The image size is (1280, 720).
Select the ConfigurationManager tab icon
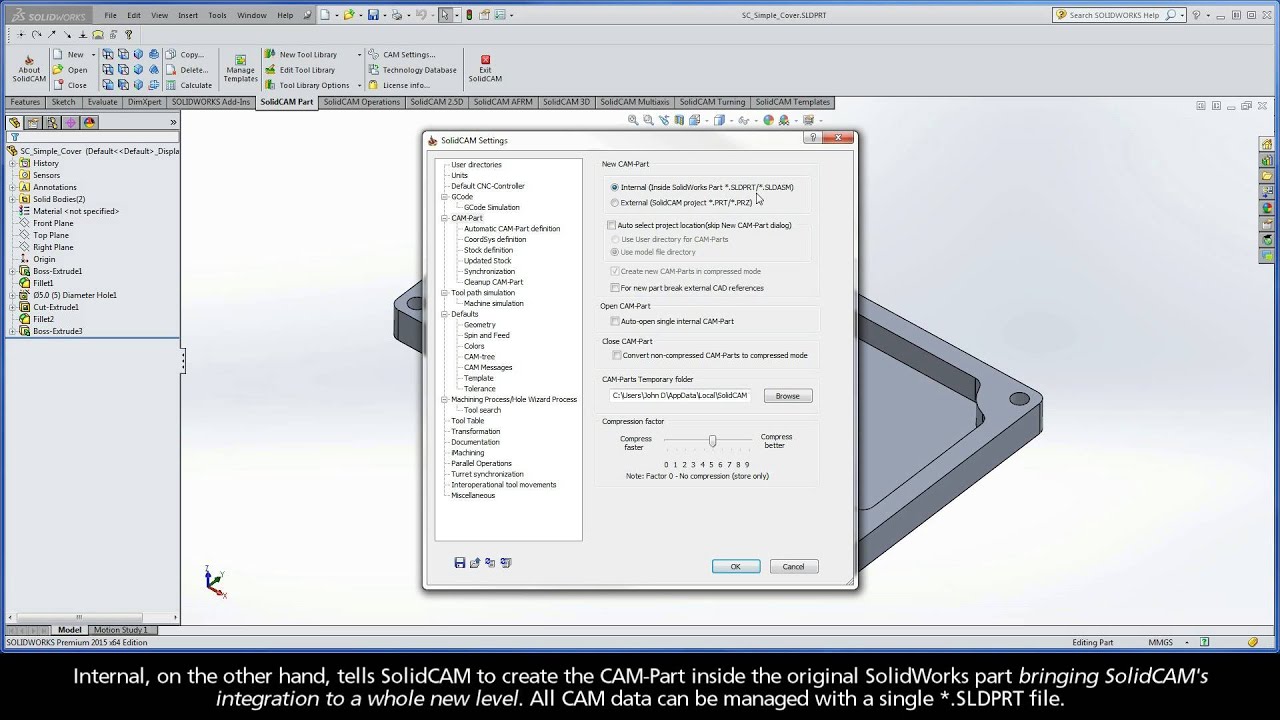click(52, 122)
